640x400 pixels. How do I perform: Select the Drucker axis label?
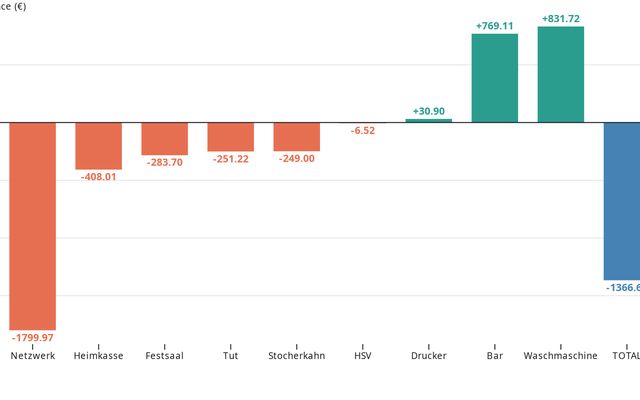click(428, 356)
